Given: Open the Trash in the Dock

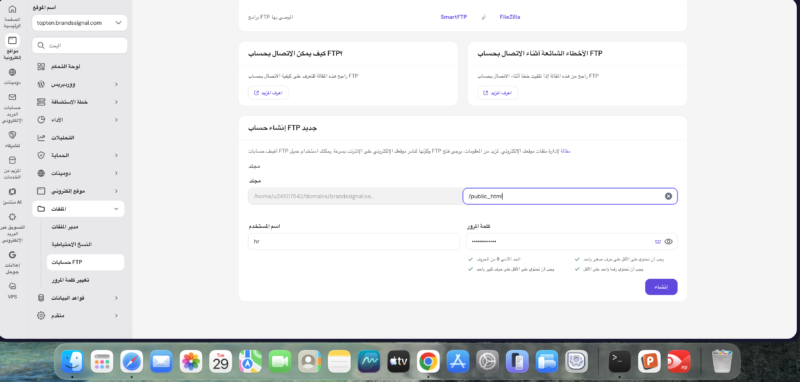Looking at the screenshot, I should click(722, 362).
